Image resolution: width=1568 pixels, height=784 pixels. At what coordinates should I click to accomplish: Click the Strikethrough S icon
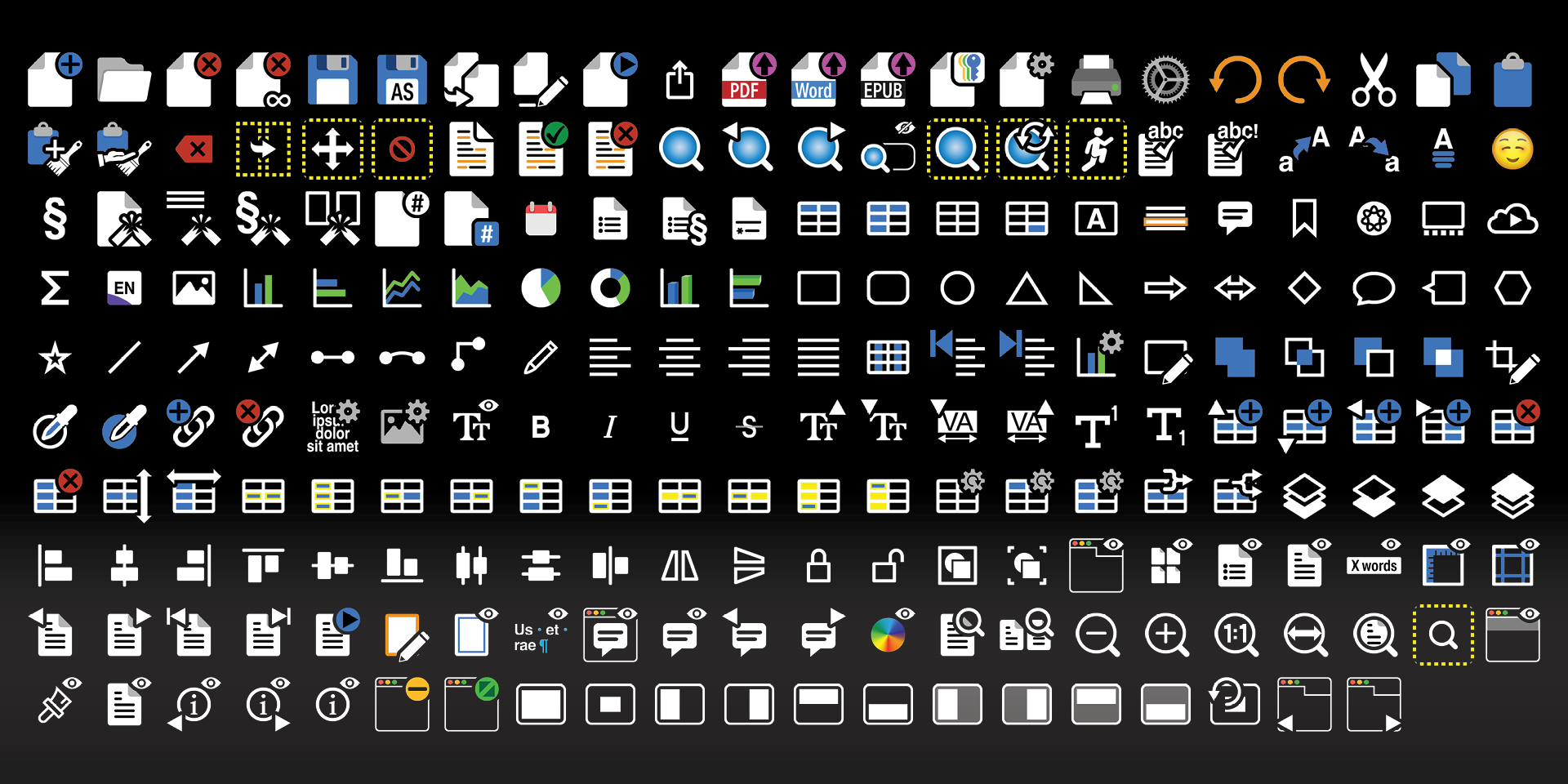click(749, 427)
